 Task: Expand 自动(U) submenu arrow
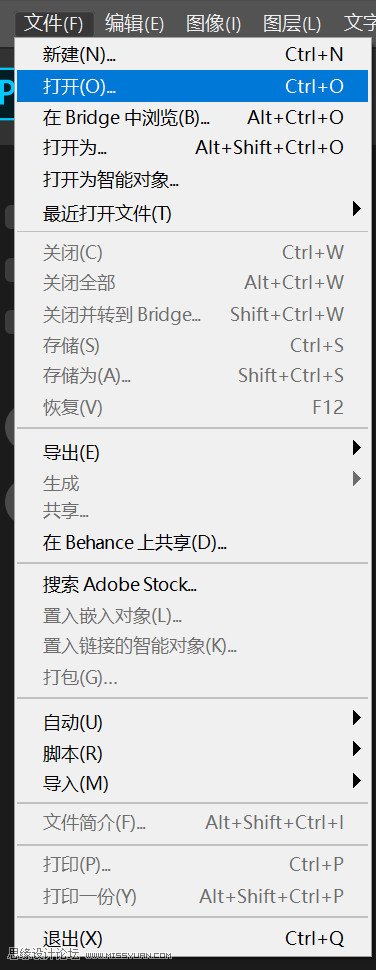356,718
